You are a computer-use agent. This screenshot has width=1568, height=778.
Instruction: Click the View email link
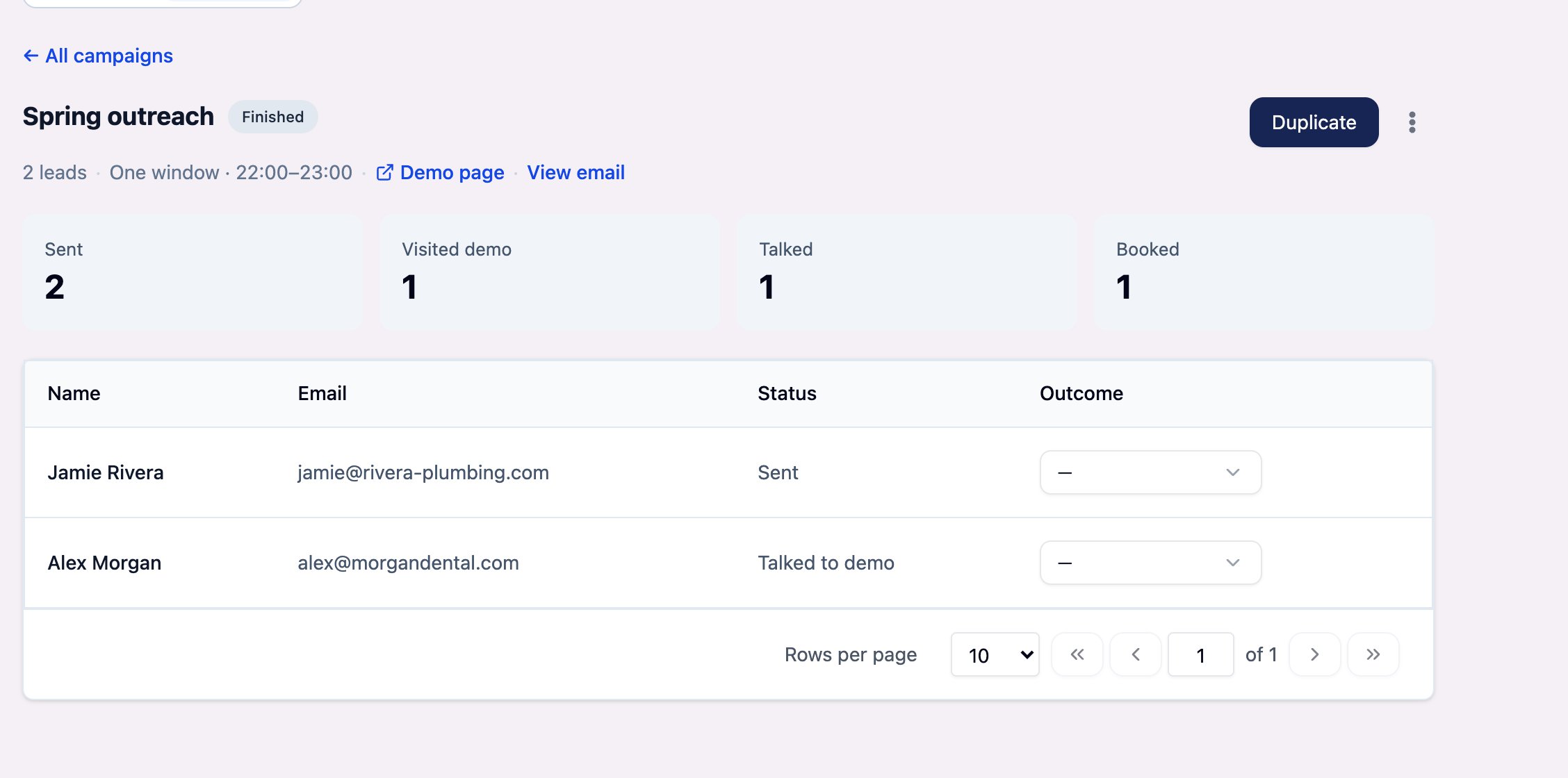click(x=575, y=172)
